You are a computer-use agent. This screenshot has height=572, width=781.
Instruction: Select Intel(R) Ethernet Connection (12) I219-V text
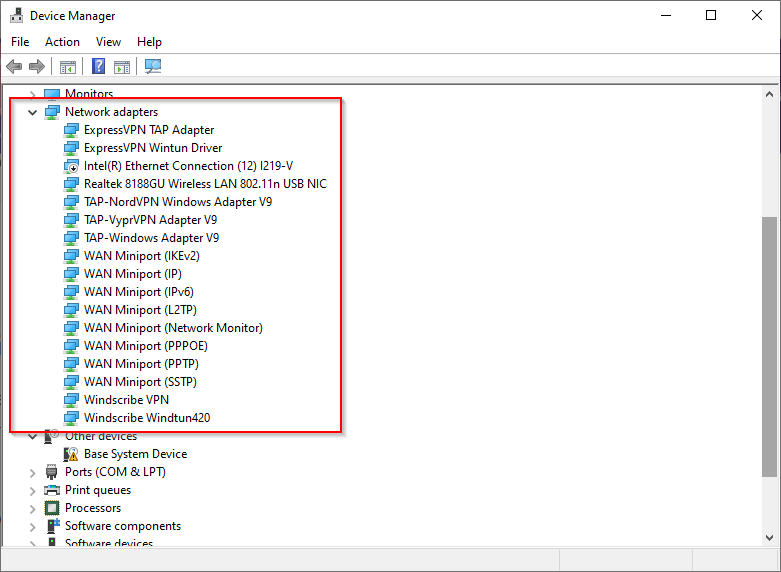click(x=188, y=166)
